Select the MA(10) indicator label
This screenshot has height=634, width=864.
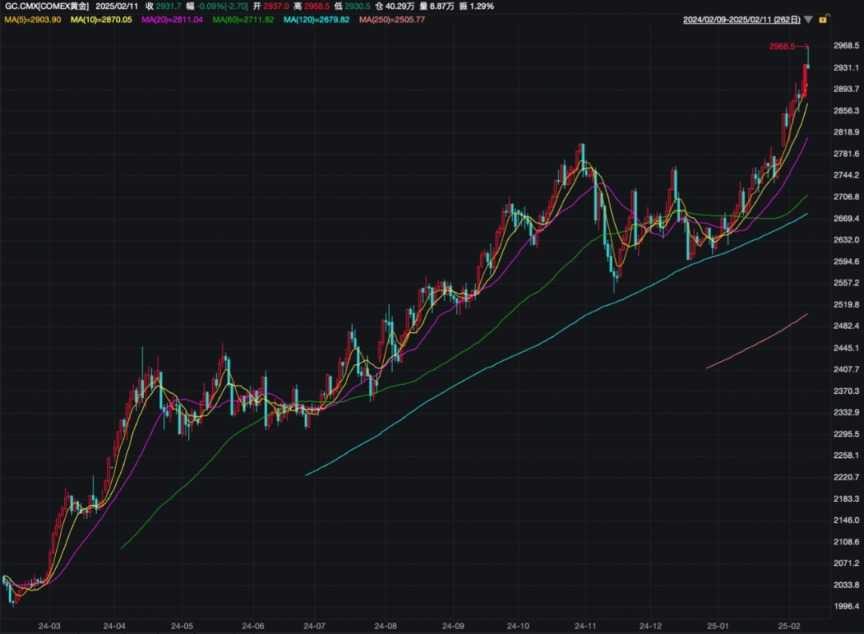[x=103, y=20]
